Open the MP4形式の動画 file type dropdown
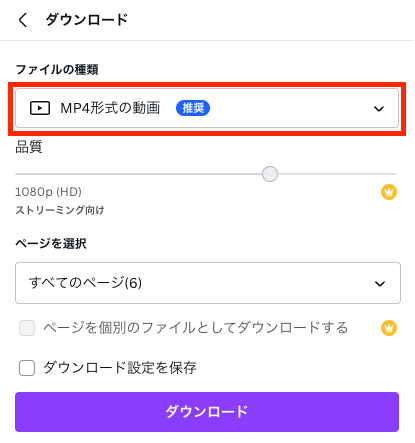 pos(207,108)
